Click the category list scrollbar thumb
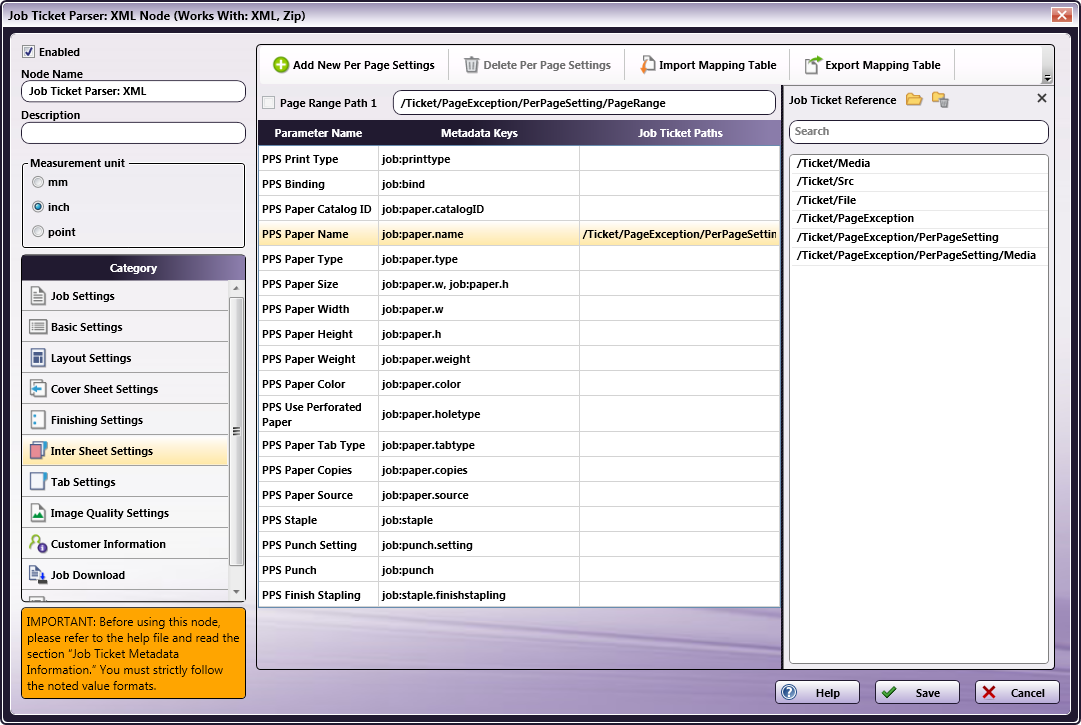The width and height of the screenshot is (1081, 725). click(236, 431)
